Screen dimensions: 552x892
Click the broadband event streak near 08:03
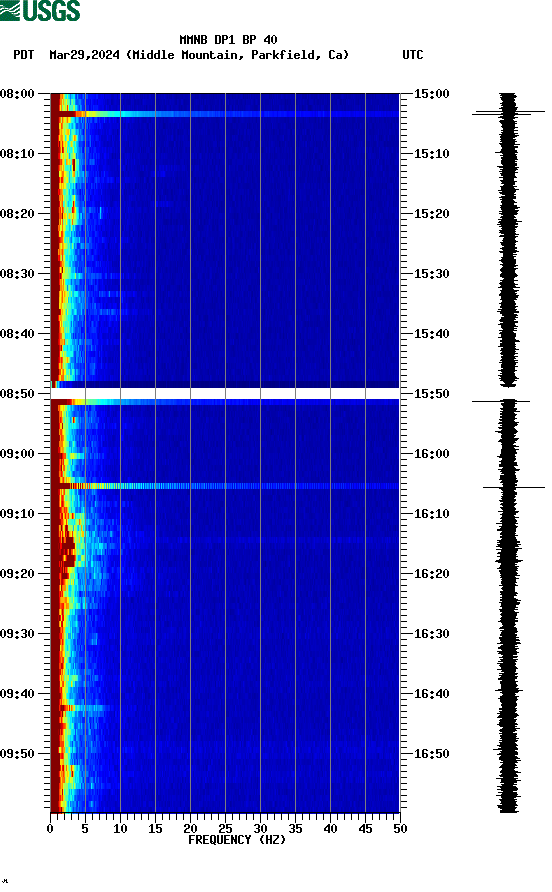tap(225, 114)
